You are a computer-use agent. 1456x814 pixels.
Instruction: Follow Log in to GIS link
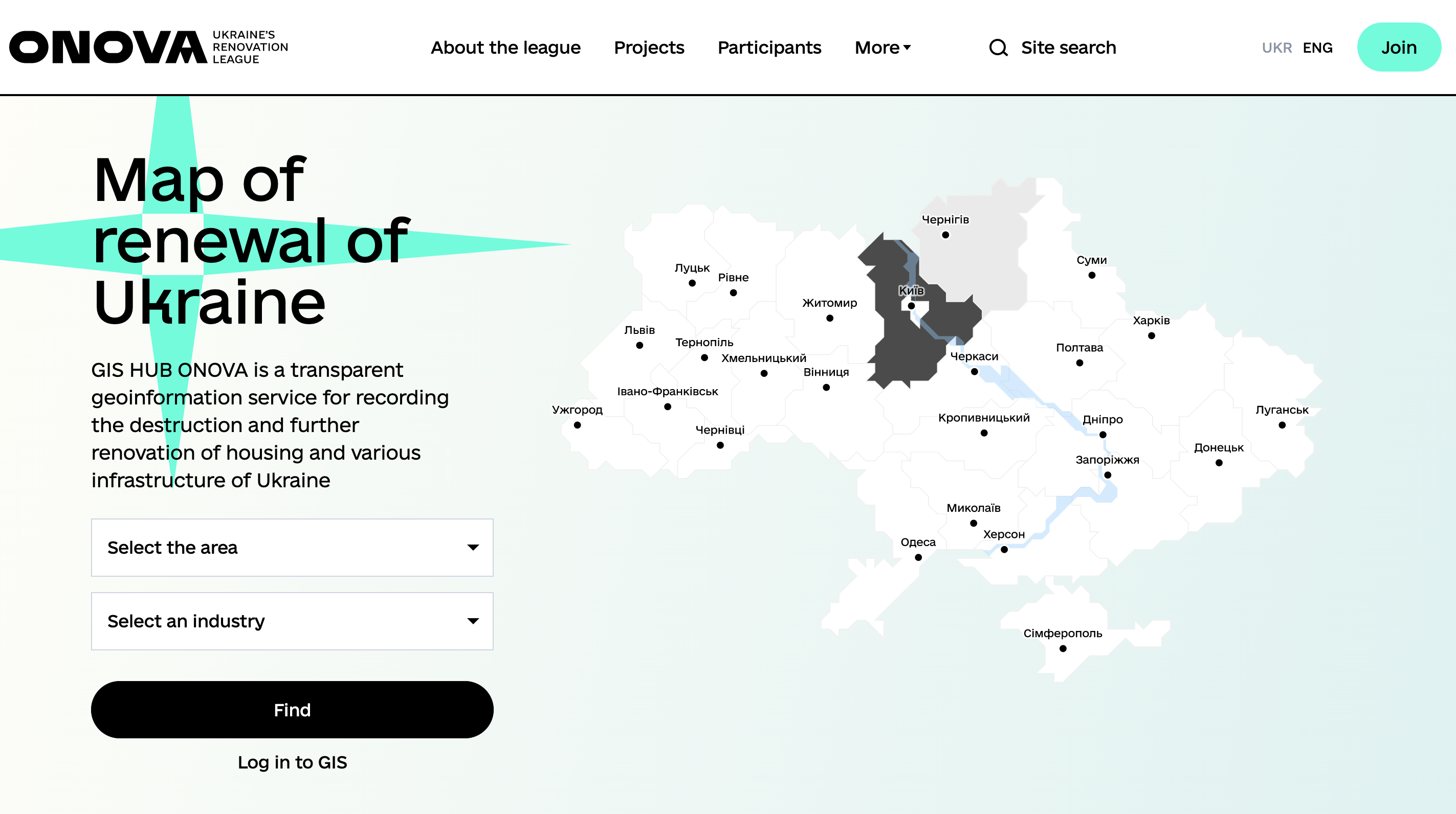292,762
